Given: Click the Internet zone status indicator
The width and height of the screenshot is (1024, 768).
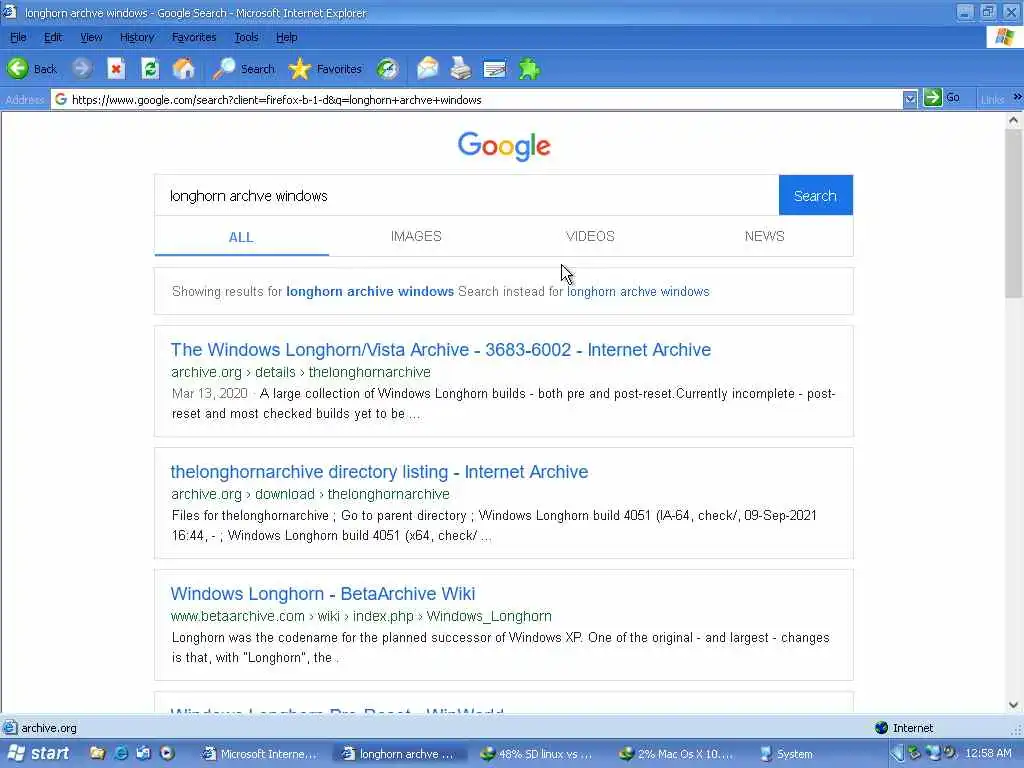Looking at the screenshot, I should pos(904,728).
